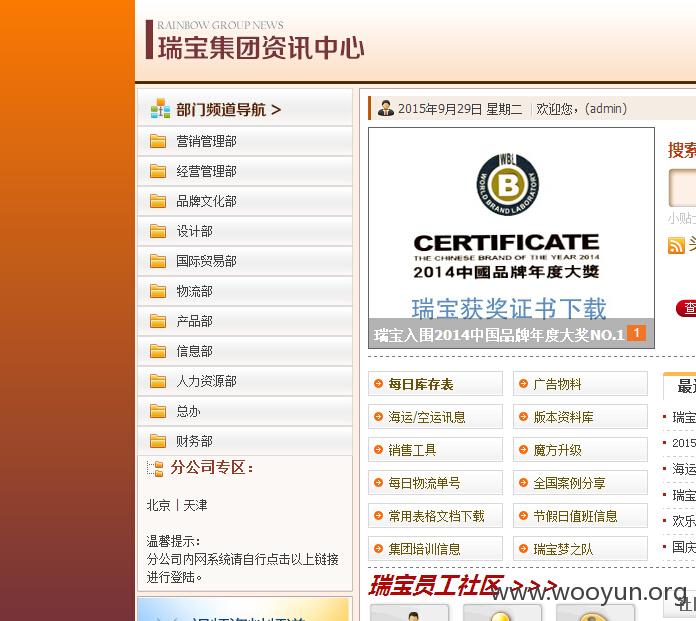Open the 北京 branch link

tap(158, 505)
